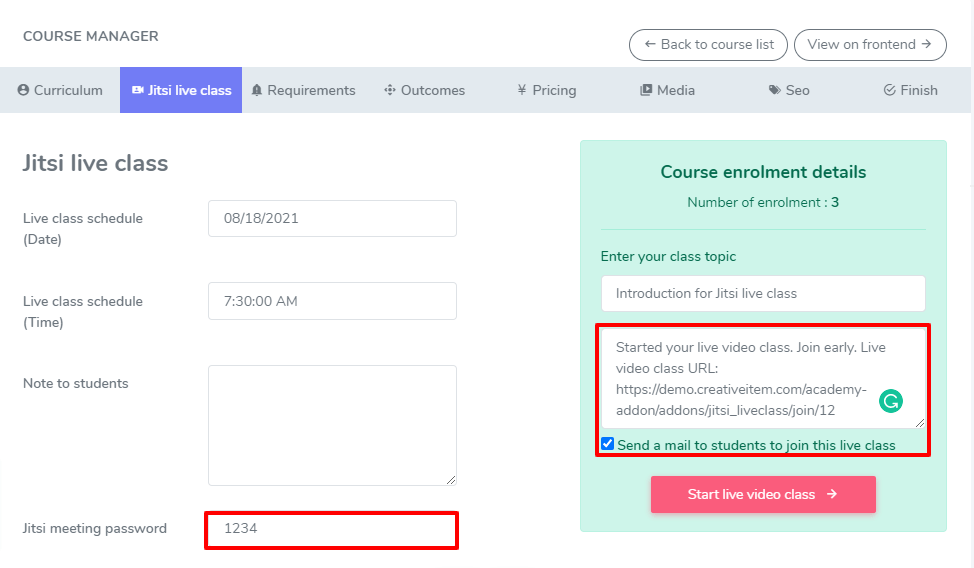Image resolution: width=974 pixels, height=568 pixels.
Task: Click View on frontend button
Action: tap(869, 44)
